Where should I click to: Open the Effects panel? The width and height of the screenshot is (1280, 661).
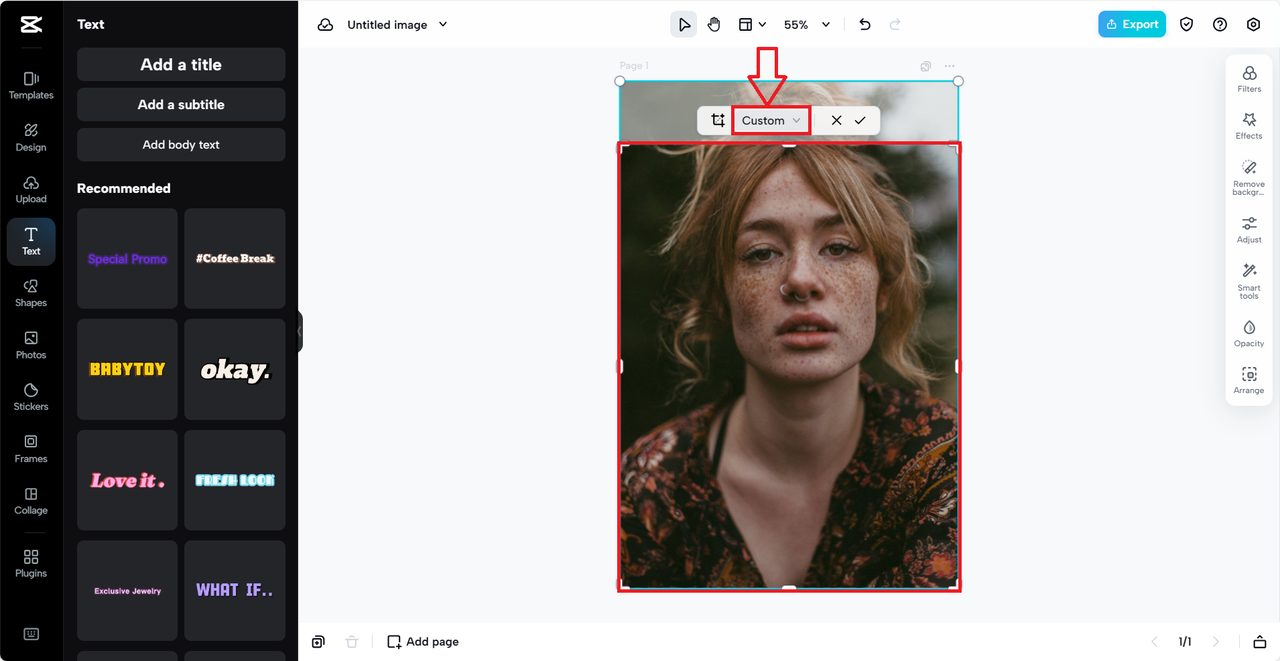pos(1249,126)
